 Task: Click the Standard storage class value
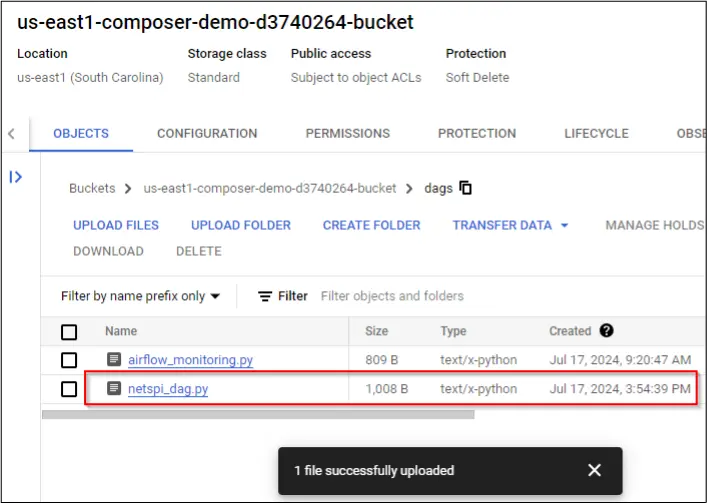pyautogui.click(x=214, y=78)
